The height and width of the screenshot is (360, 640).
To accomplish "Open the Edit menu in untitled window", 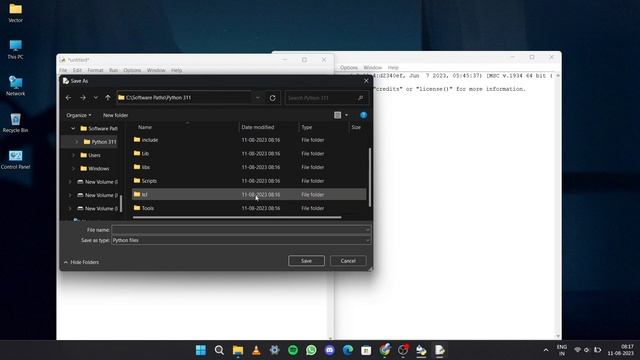I will [x=77, y=70].
